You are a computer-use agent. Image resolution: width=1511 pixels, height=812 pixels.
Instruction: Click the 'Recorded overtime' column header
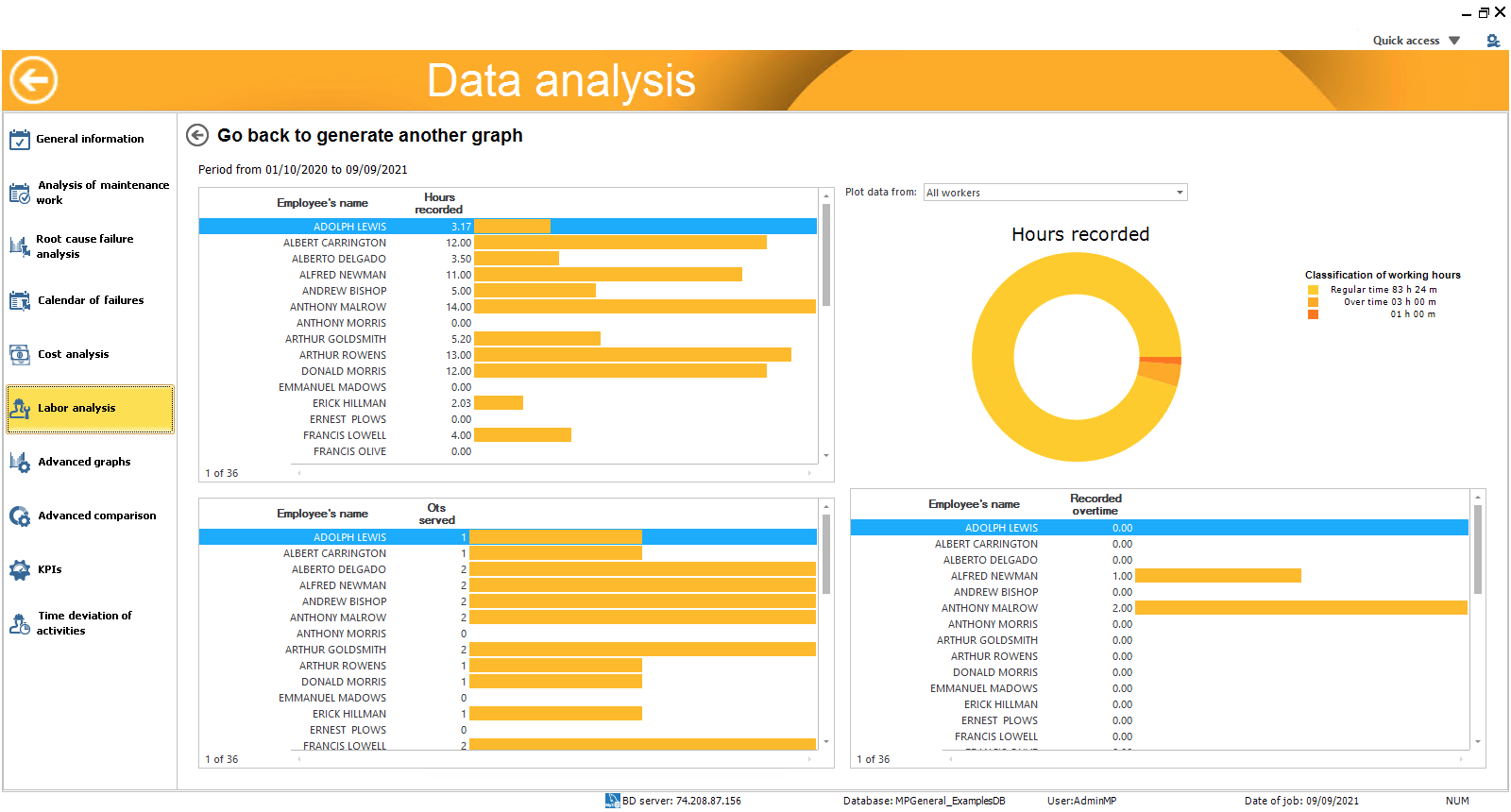pos(1095,504)
